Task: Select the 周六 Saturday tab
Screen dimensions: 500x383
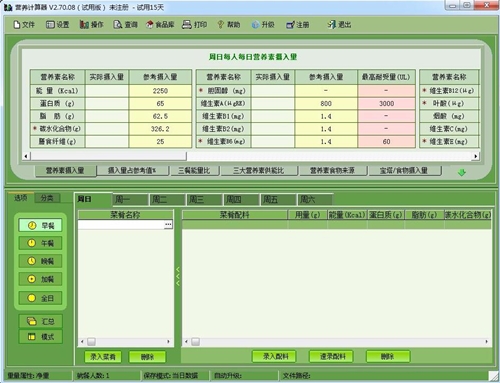Action: tap(314, 199)
